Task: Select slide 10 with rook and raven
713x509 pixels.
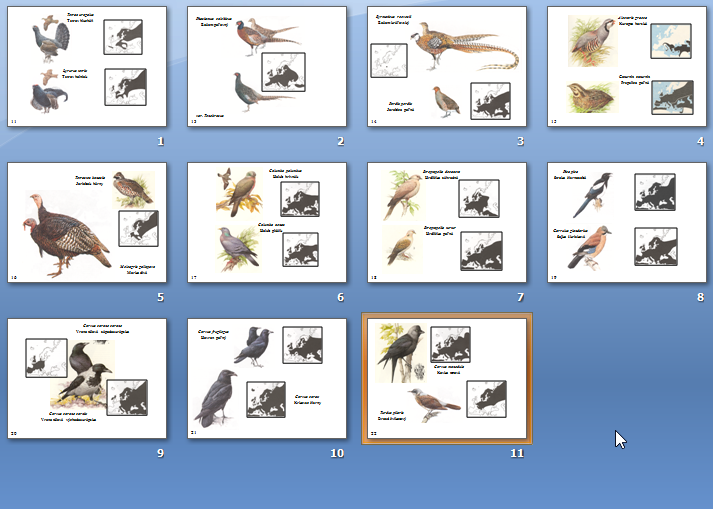Action: 267,378
